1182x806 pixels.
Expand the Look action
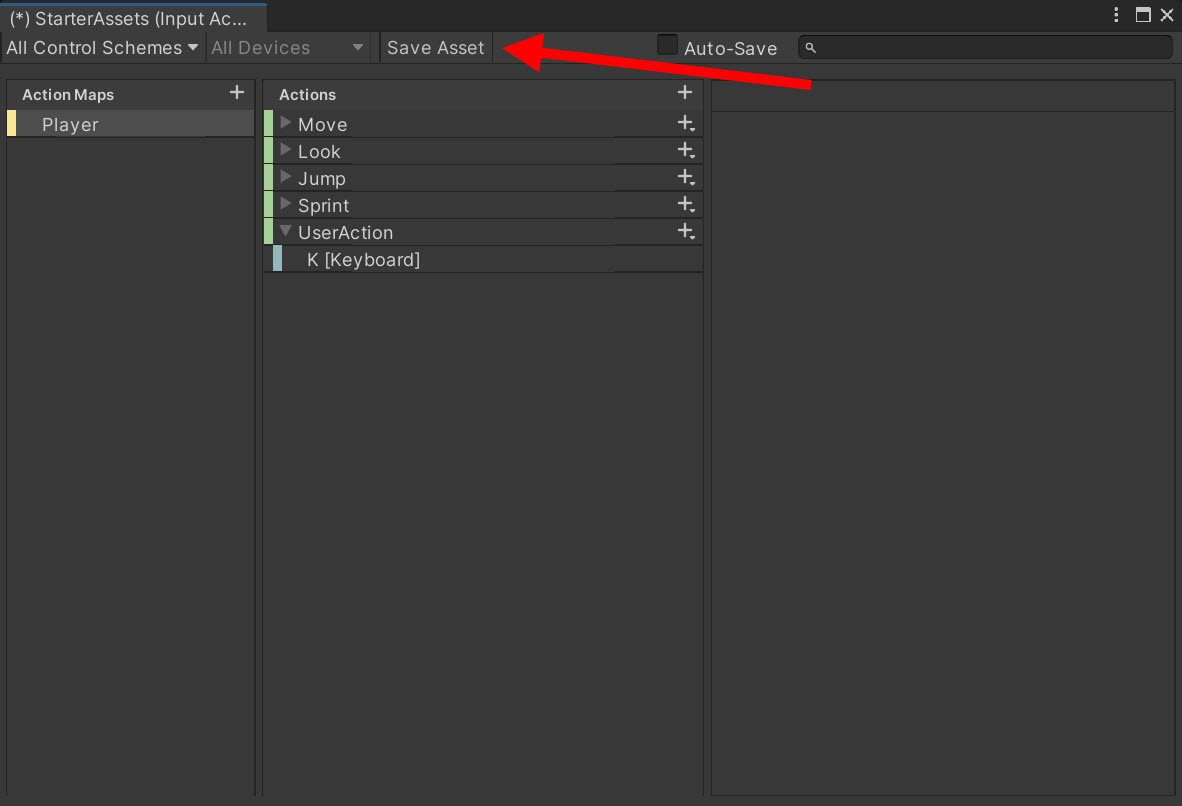pyautogui.click(x=286, y=149)
